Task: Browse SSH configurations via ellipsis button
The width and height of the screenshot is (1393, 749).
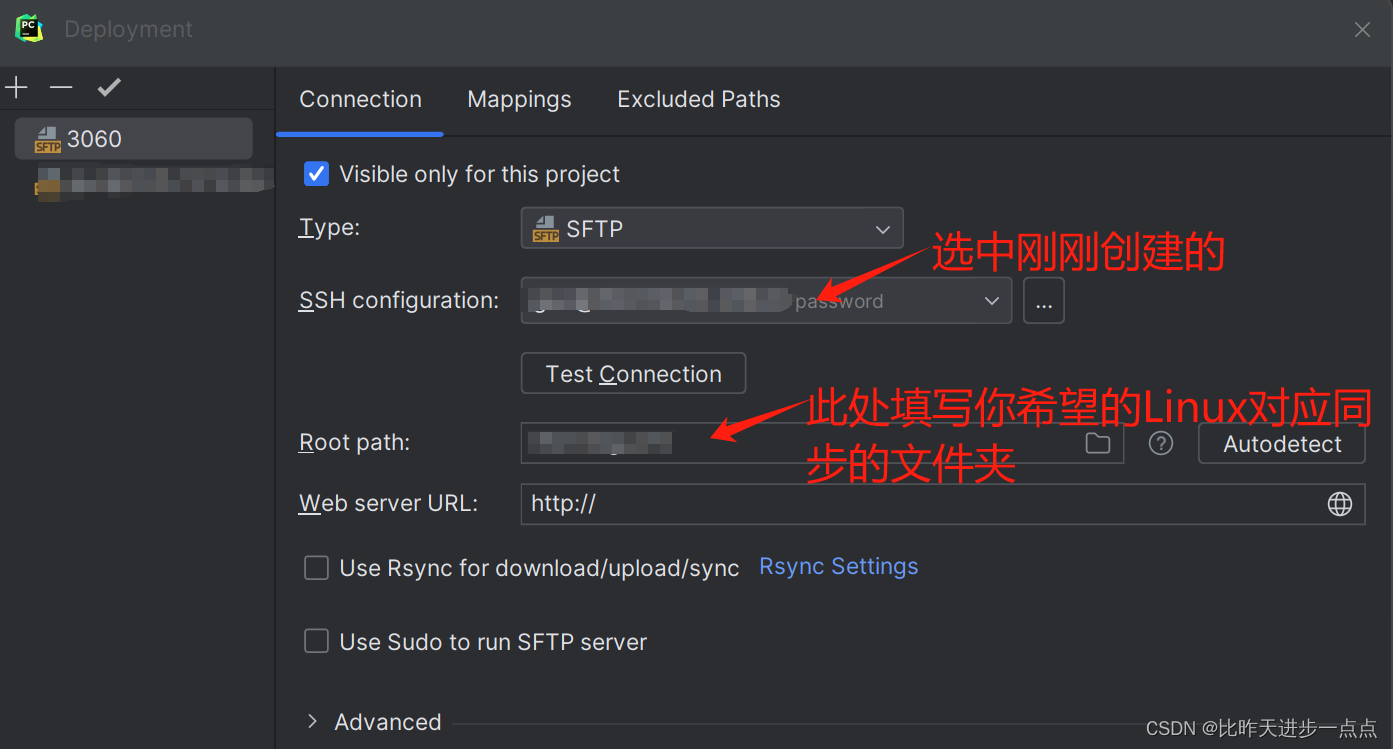Action: pyautogui.click(x=1043, y=300)
